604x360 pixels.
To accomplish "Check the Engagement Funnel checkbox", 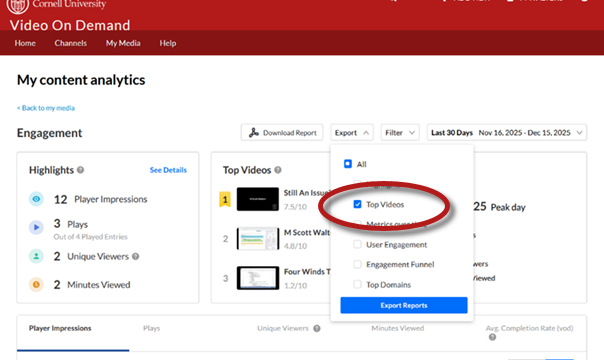I will tap(357, 265).
